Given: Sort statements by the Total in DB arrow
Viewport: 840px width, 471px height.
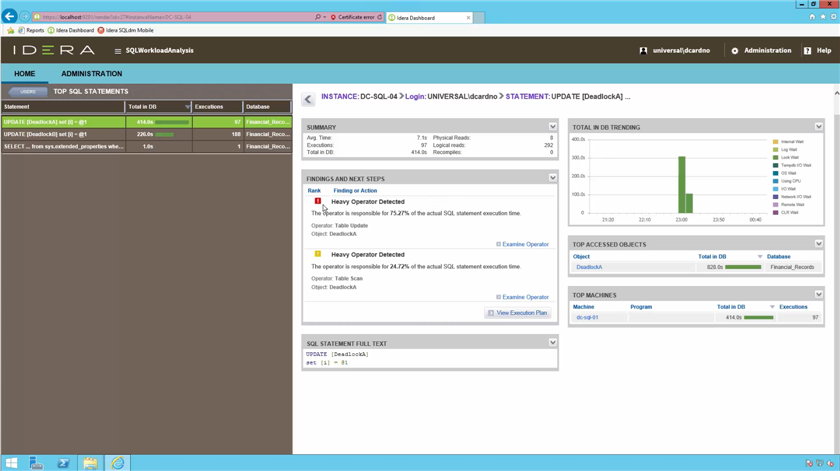Looking at the screenshot, I should tap(187, 107).
